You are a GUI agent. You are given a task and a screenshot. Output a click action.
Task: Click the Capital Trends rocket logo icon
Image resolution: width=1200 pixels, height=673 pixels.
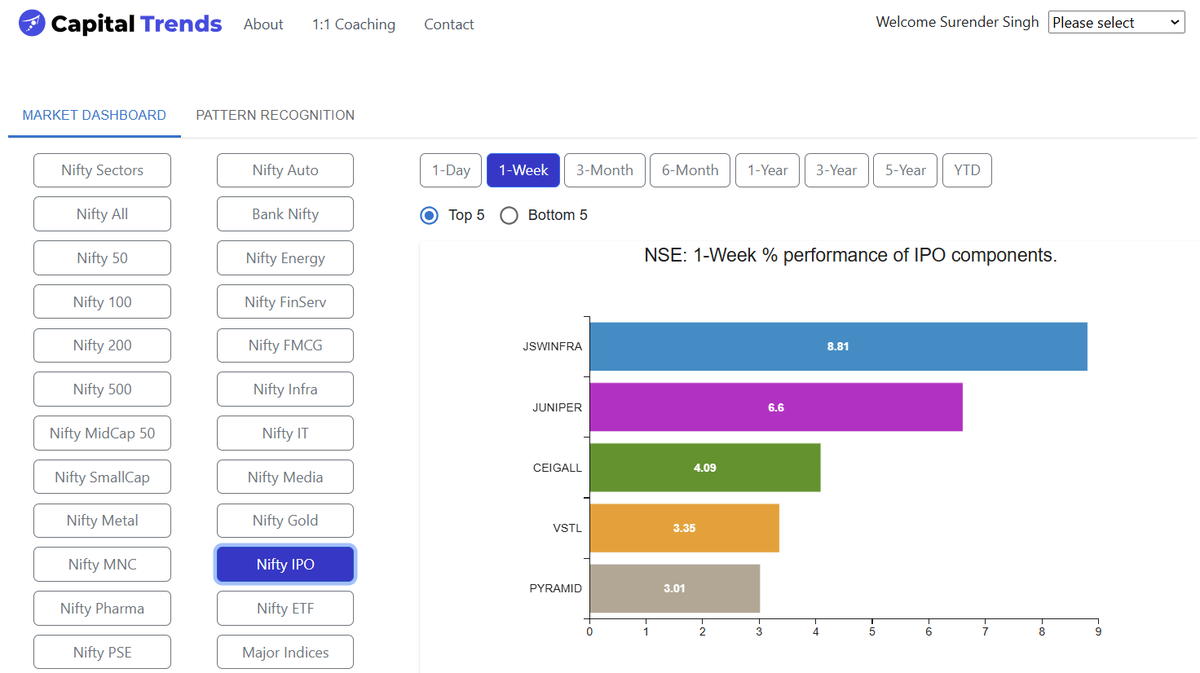tap(32, 23)
